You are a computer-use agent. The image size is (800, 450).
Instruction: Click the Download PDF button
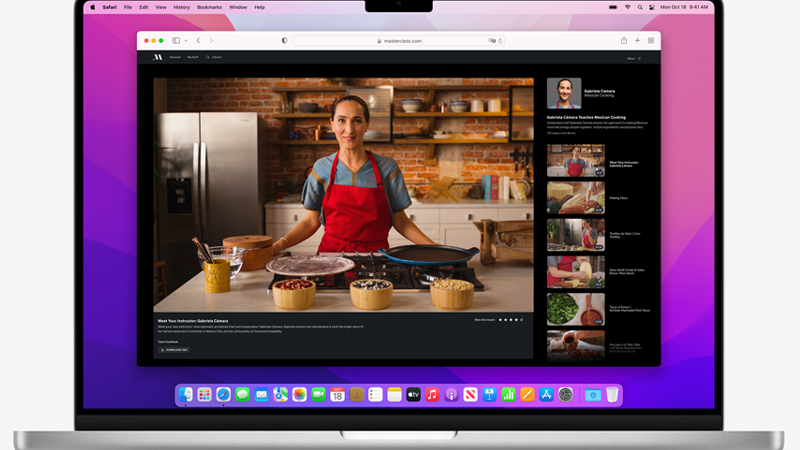pos(174,350)
